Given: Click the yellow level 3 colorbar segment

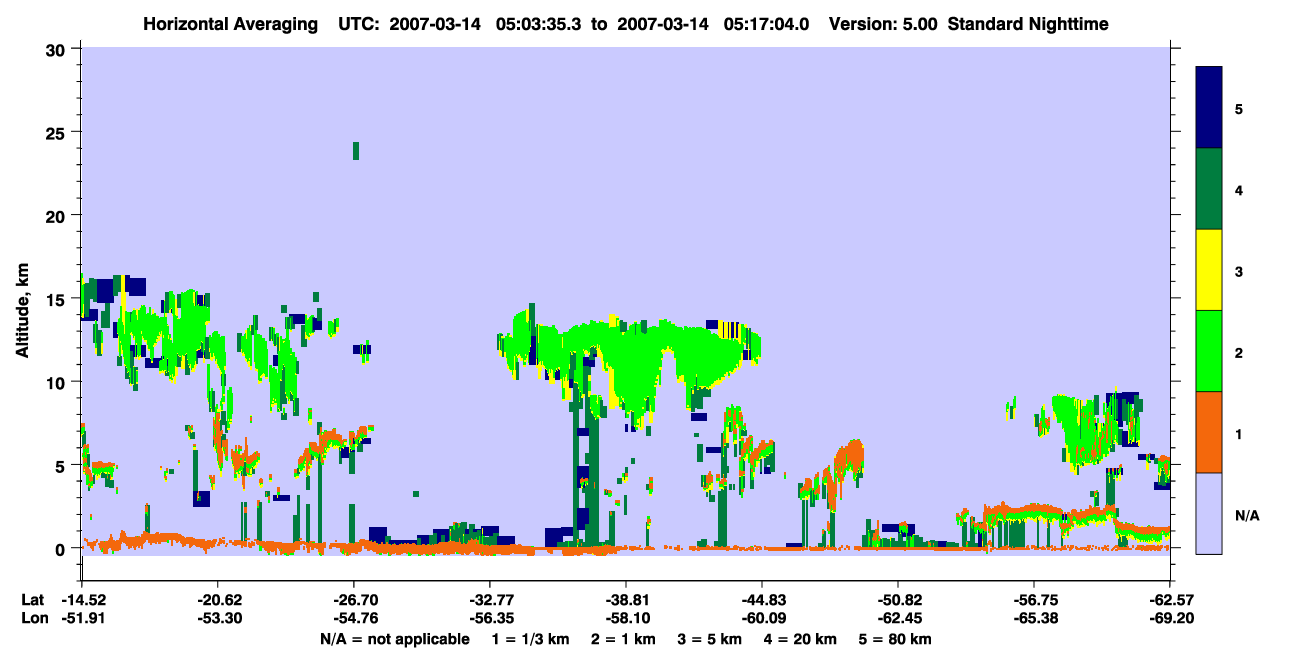Looking at the screenshot, I should tap(1209, 270).
